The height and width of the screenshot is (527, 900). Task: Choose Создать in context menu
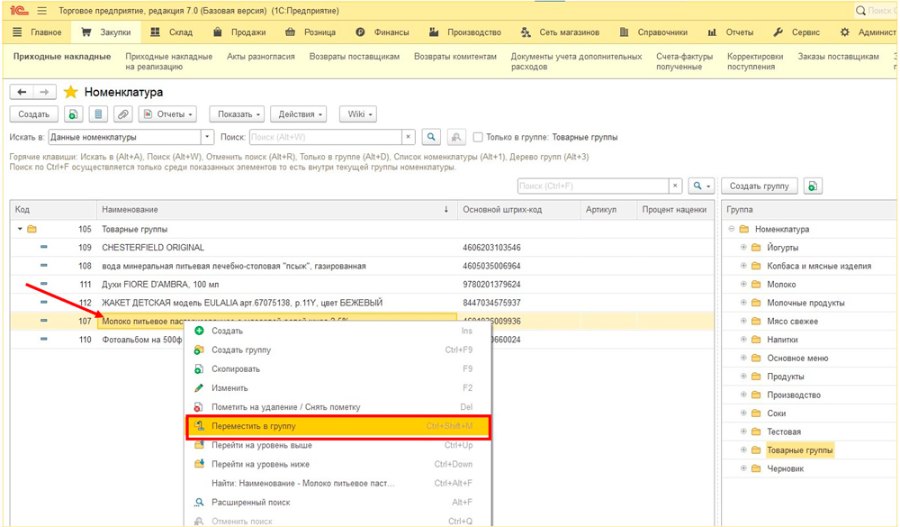pyautogui.click(x=339, y=331)
